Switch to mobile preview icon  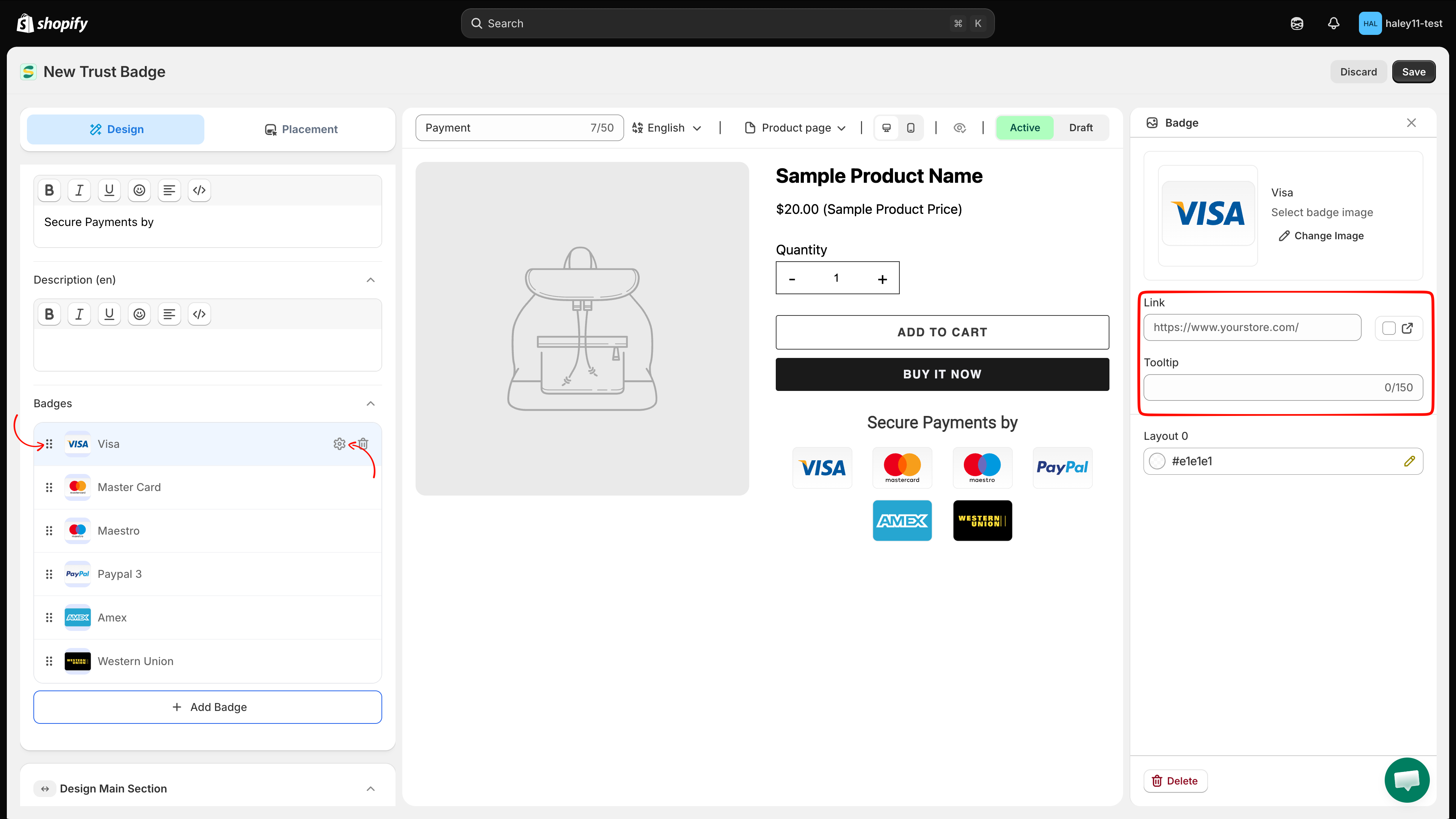(x=910, y=128)
